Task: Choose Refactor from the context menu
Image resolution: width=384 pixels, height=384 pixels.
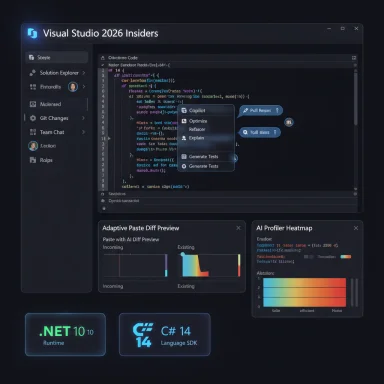Action: pos(206,129)
